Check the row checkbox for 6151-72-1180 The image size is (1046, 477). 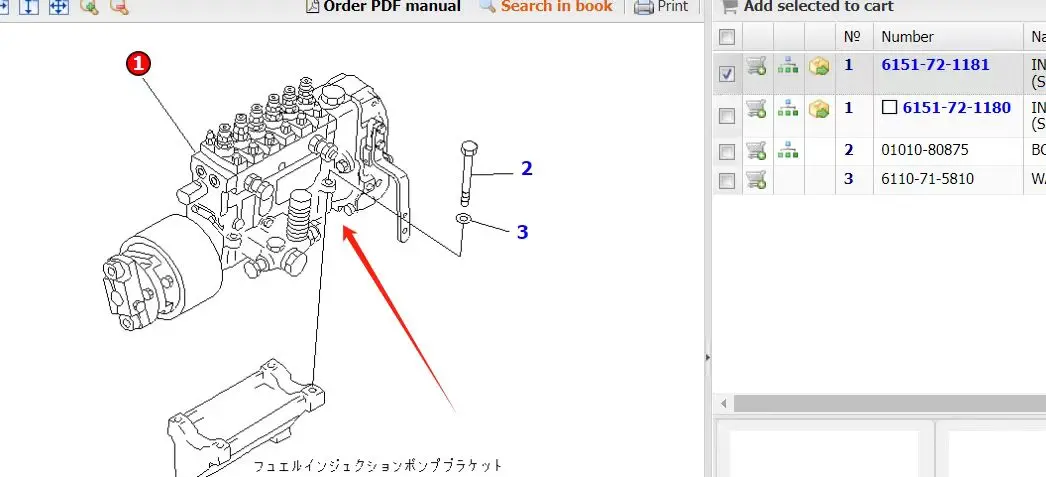[727, 116]
